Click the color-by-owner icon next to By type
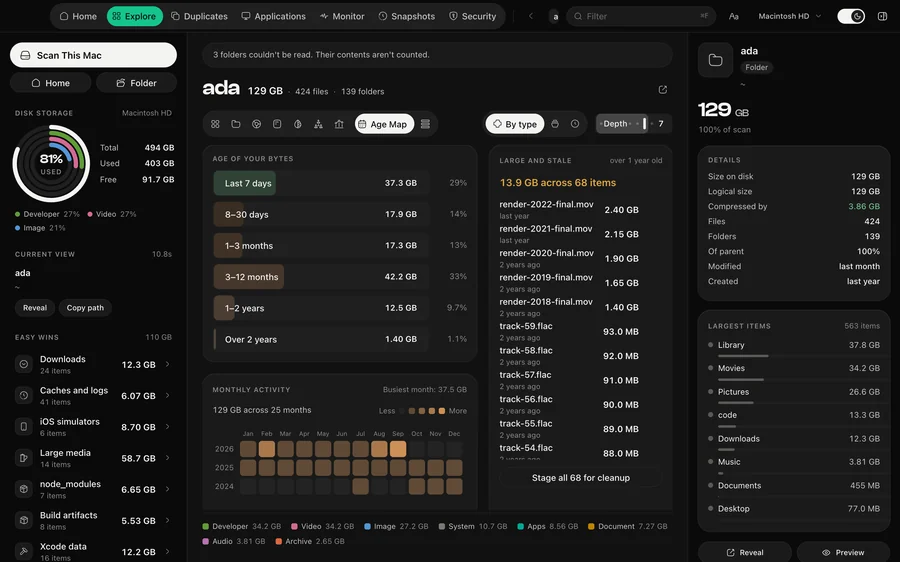Screen dimensions: 900x562 555,124
